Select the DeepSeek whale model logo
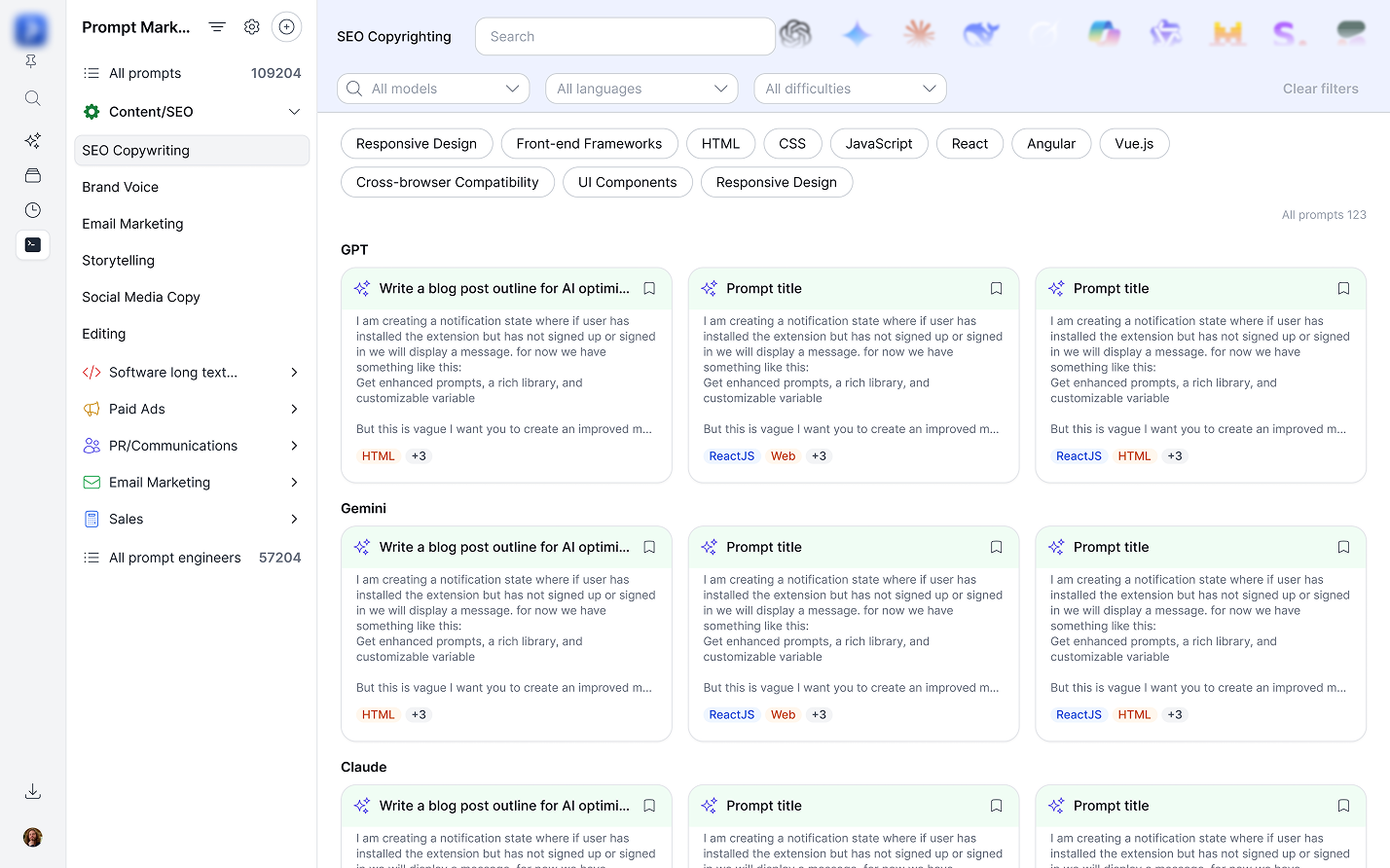The width and height of the screenshot is (1390, 868). [x=981, y=34]
